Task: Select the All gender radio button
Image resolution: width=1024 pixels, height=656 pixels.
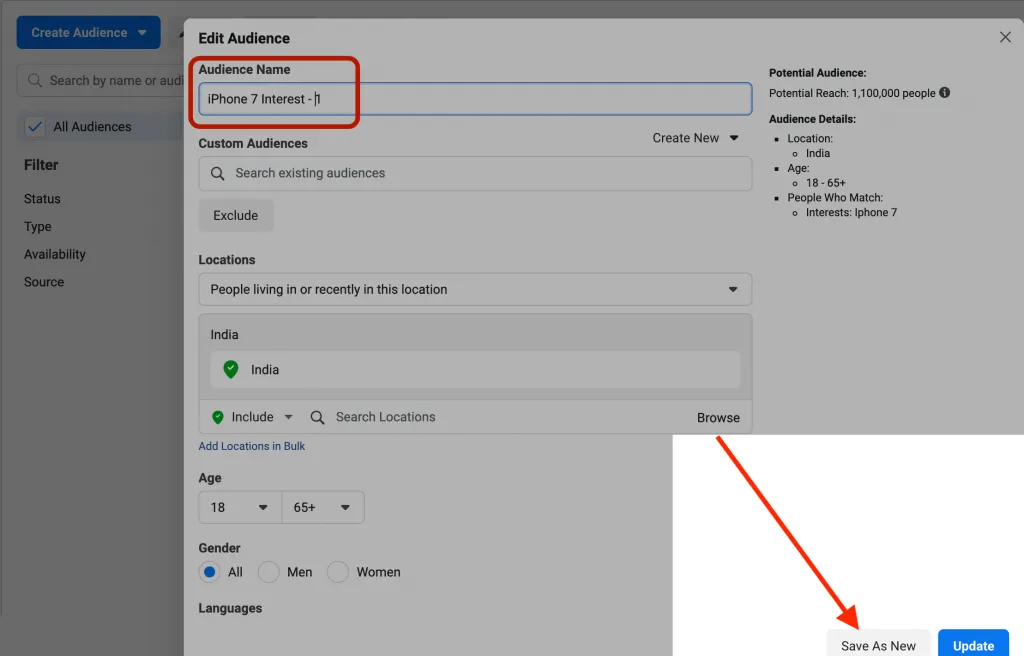Action: coord(209,572)
